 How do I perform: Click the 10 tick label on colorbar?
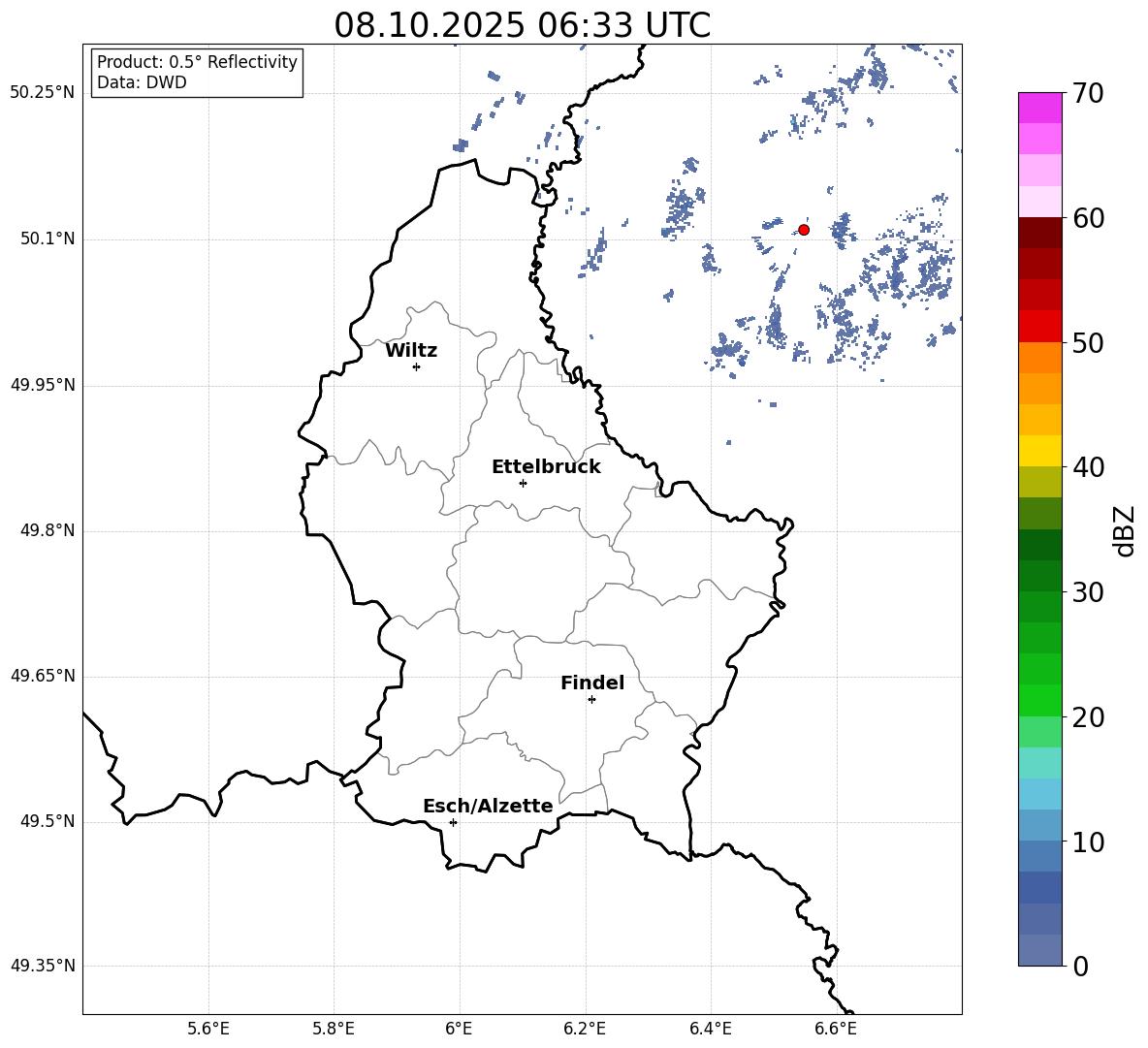coord(1088,842)
